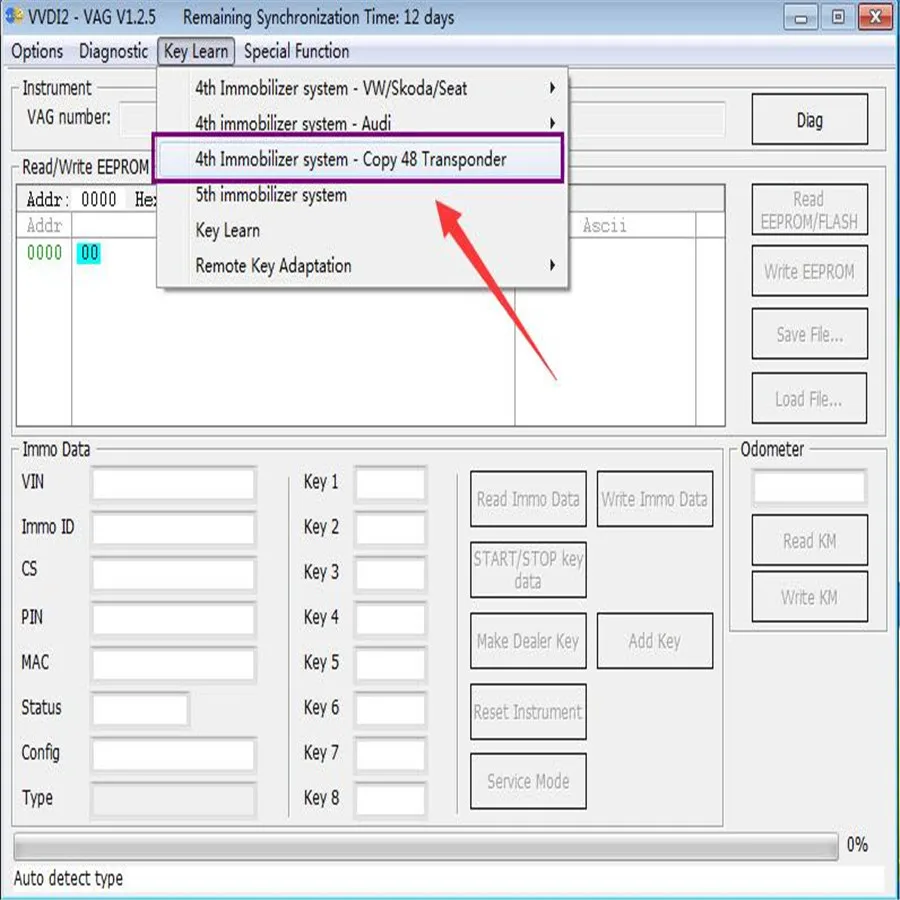This screenshot has height=900, width=900.
Task: Focus the Status input field
Action: (x=140, y=709)
